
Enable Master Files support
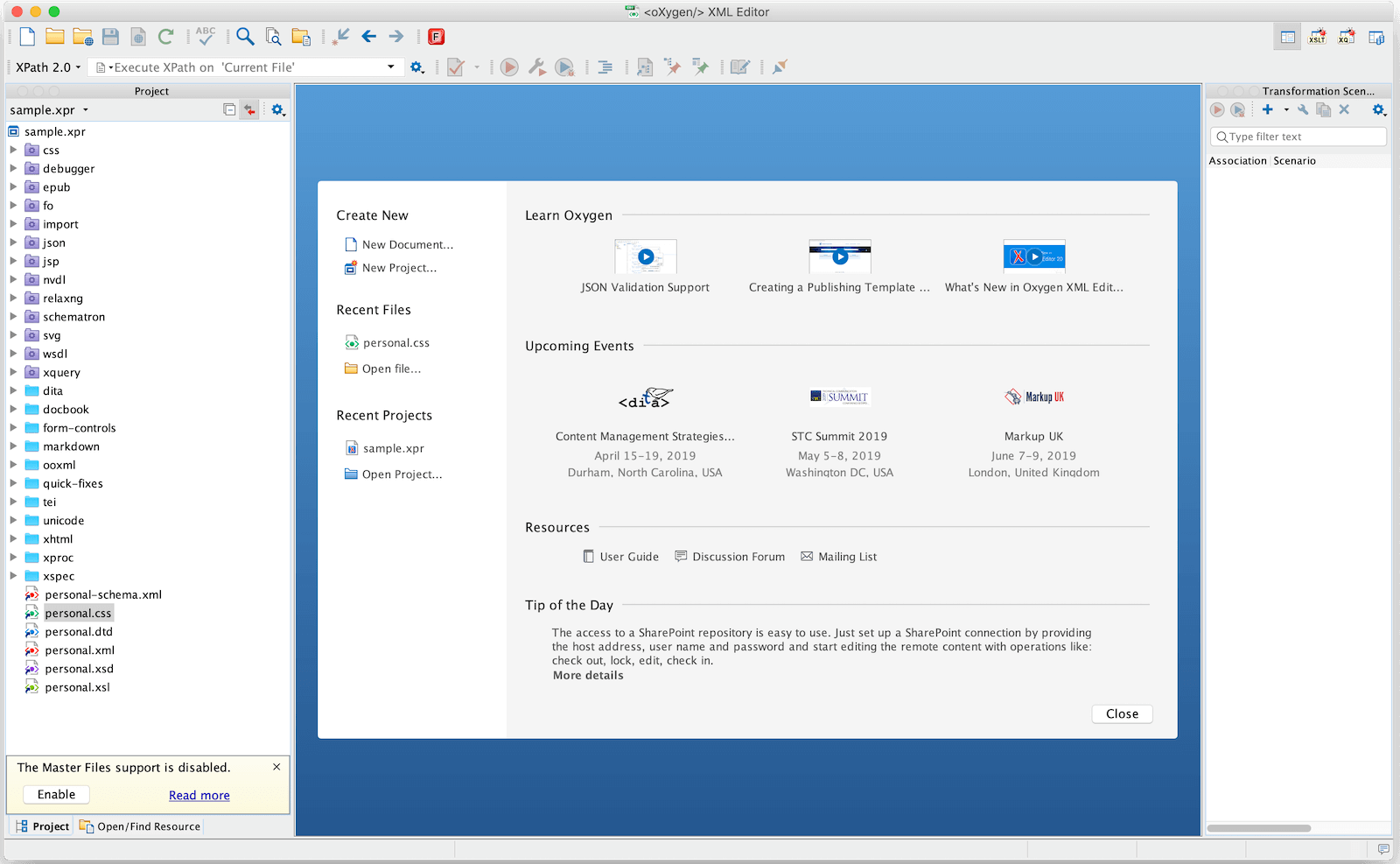[x=56, y=795]
